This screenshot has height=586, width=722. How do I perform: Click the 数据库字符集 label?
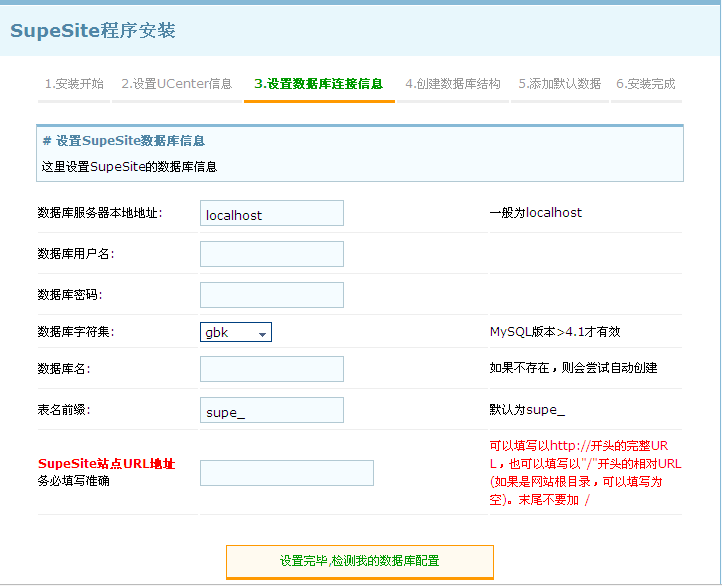[76, 331]
